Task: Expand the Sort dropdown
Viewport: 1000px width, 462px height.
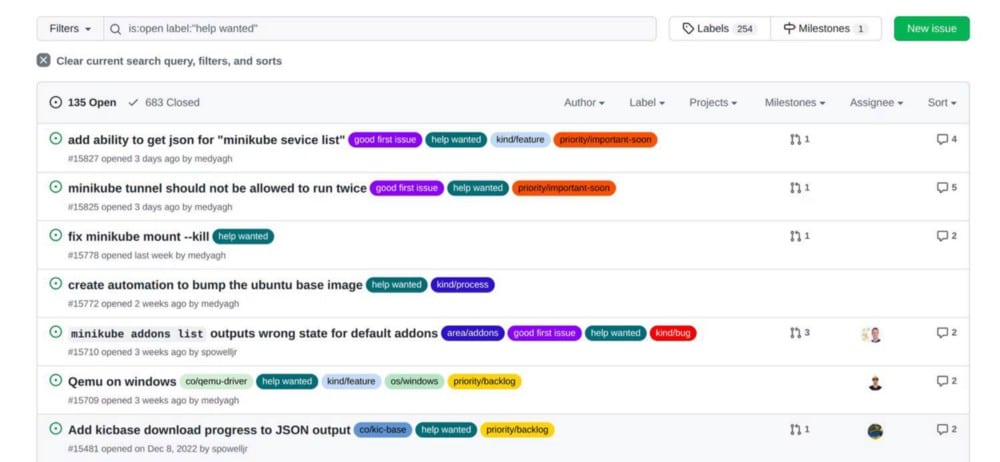Action: click(942, 102)
